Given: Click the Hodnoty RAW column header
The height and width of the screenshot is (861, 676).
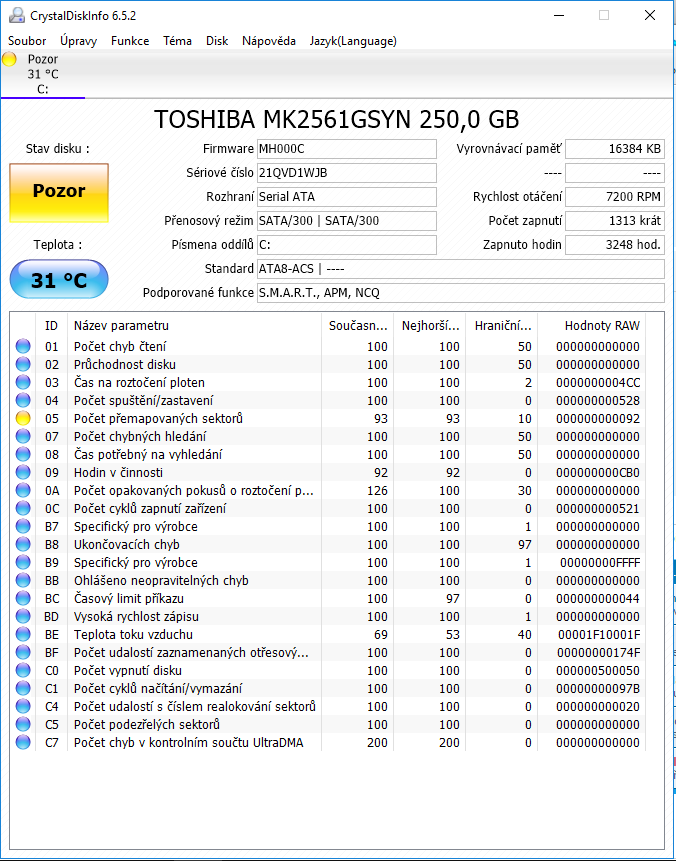Looking at the screenshot, I should pos(601,325).
